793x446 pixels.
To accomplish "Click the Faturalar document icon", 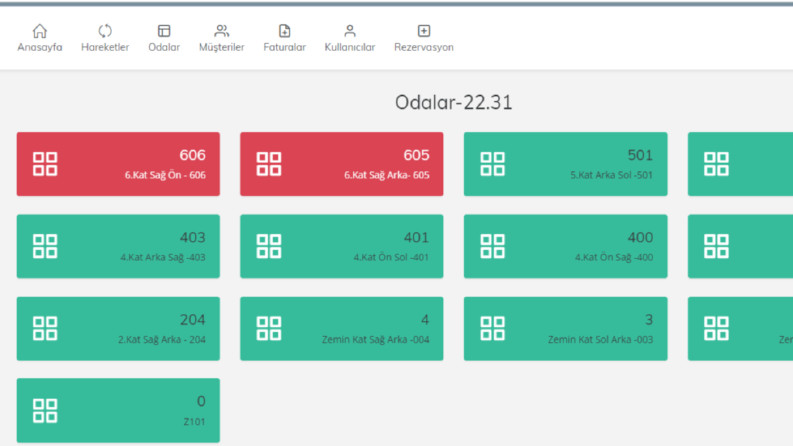I will 285,31.
